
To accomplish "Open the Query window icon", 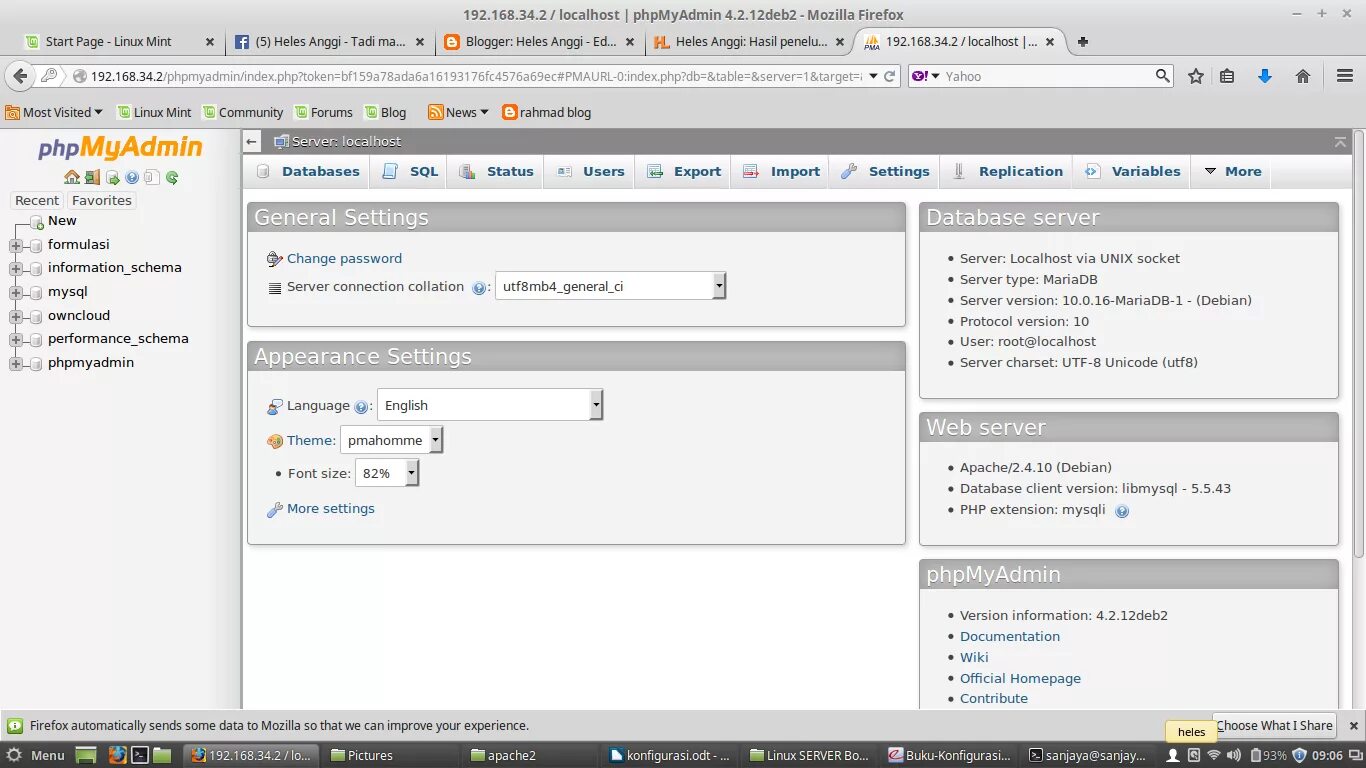I will (113, 178).
